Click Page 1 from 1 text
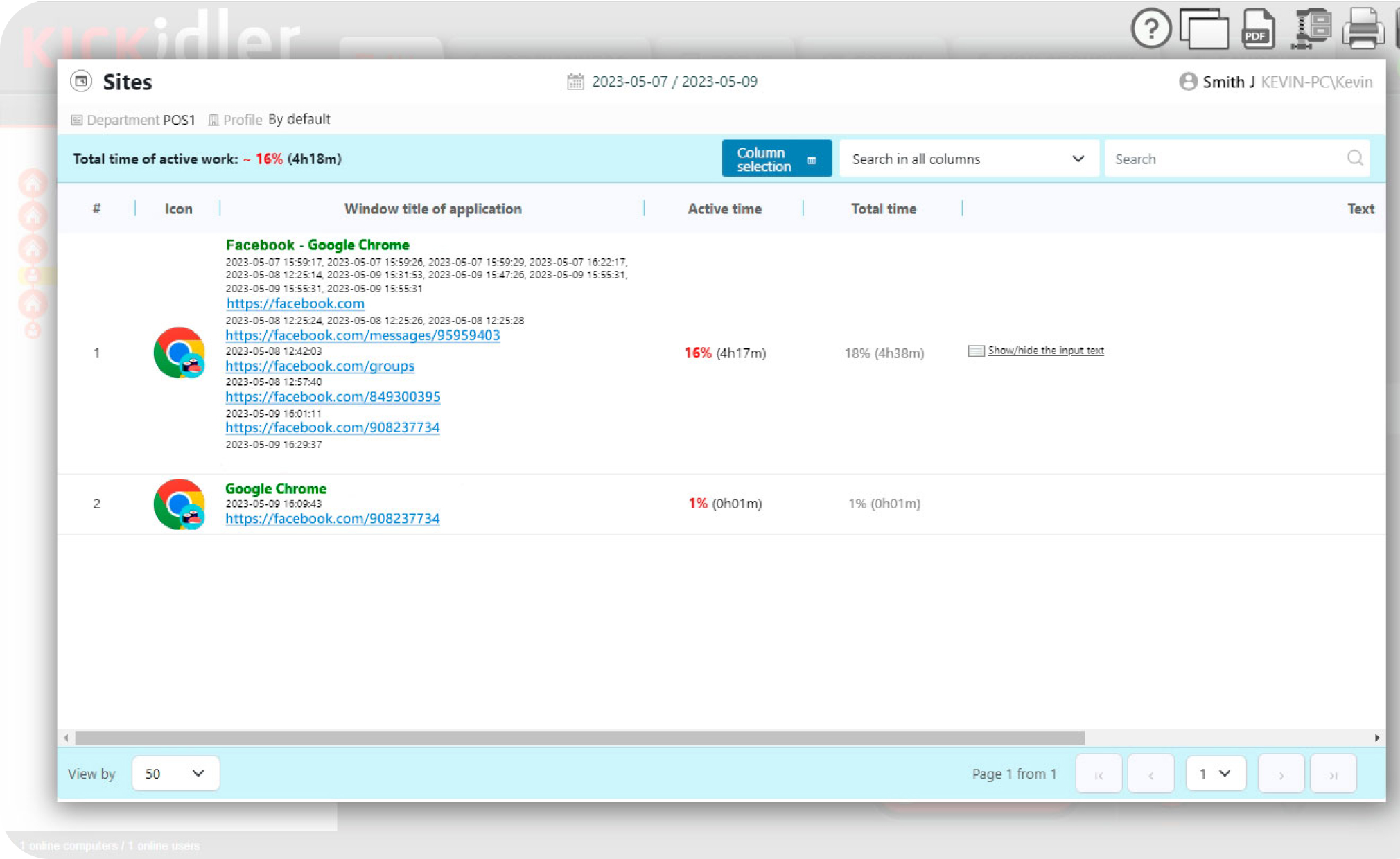The image size is (1400, 859). click(1014, 774)
